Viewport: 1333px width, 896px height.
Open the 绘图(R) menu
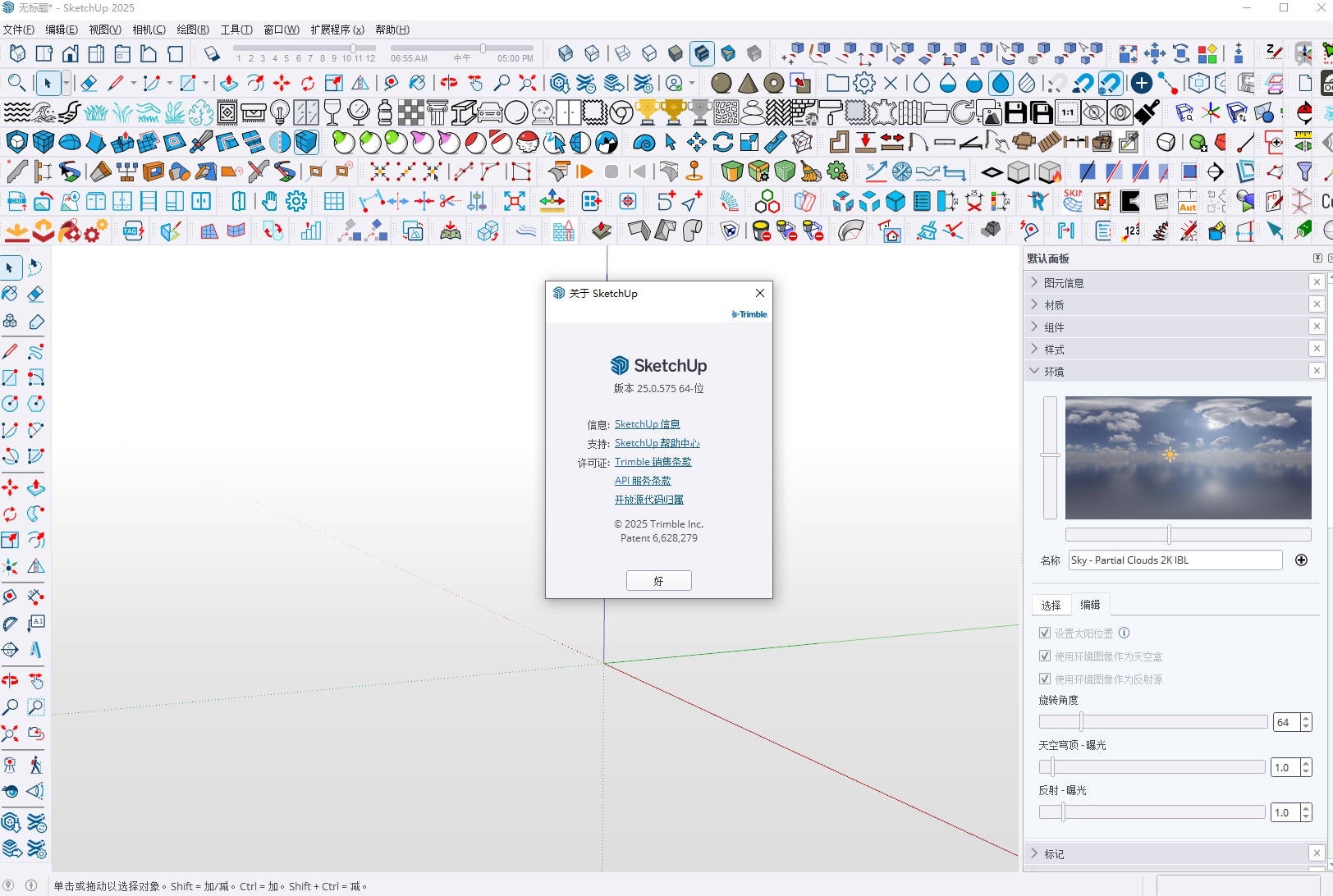193,30
